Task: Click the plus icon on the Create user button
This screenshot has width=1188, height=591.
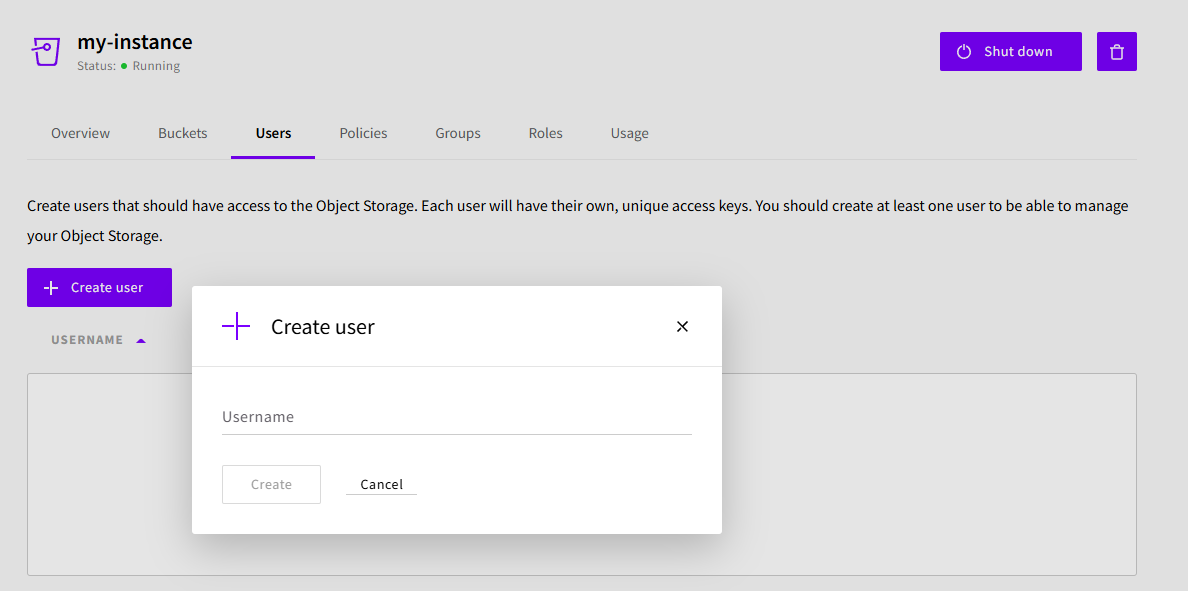Action: (50, 287)
